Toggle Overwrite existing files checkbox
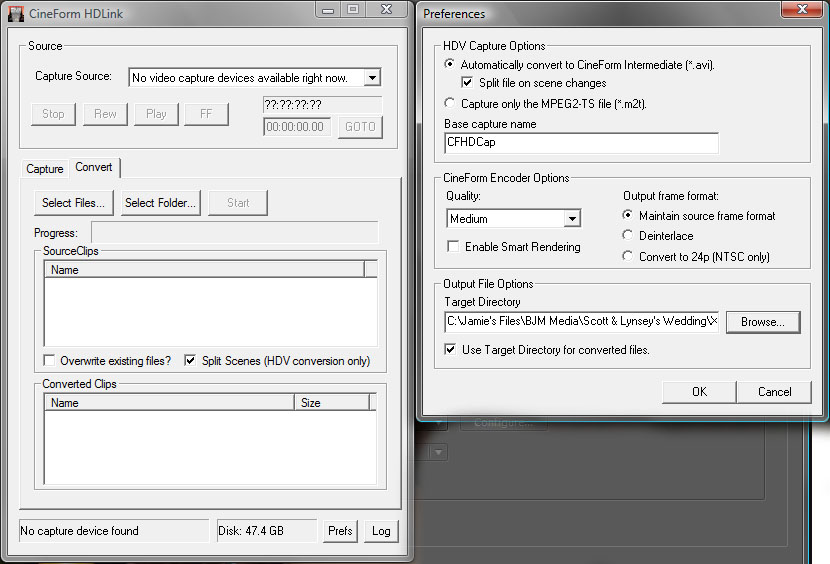 50,361
